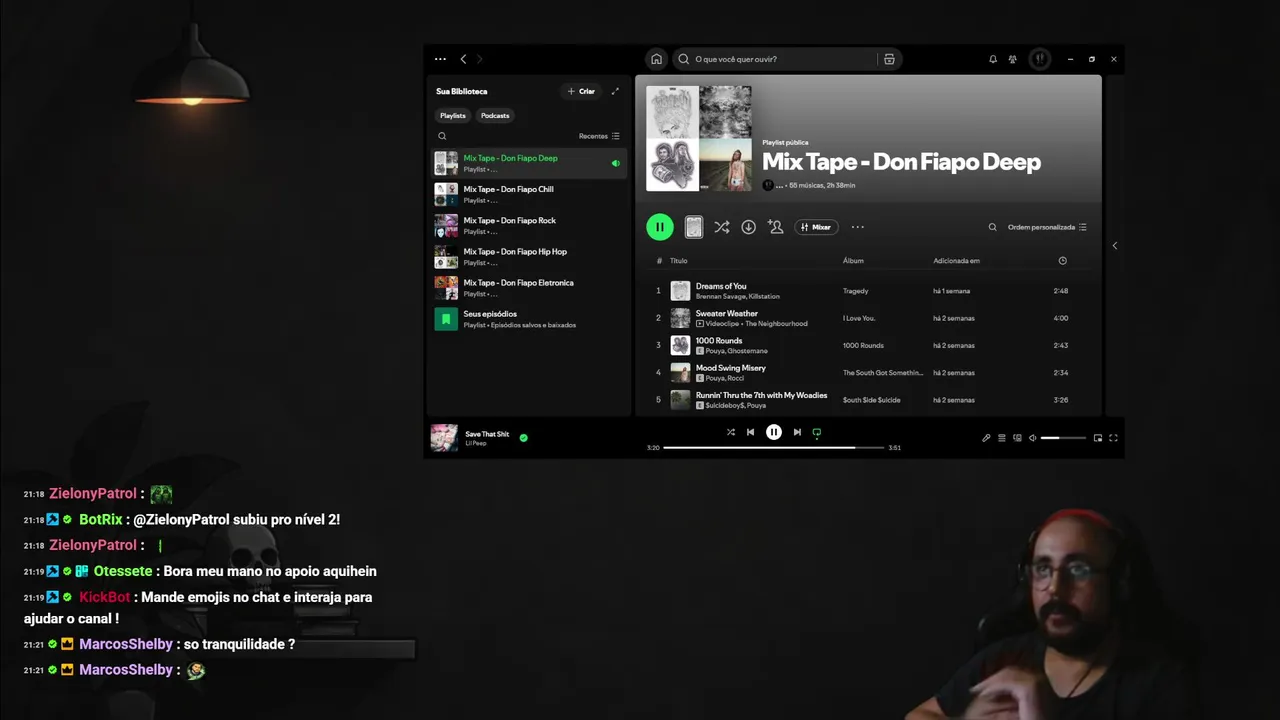Expand Sua Biblioteca with the arrows icon
Image resolution: width=1280 pixels, height=720 pixels.
point(615,91)
